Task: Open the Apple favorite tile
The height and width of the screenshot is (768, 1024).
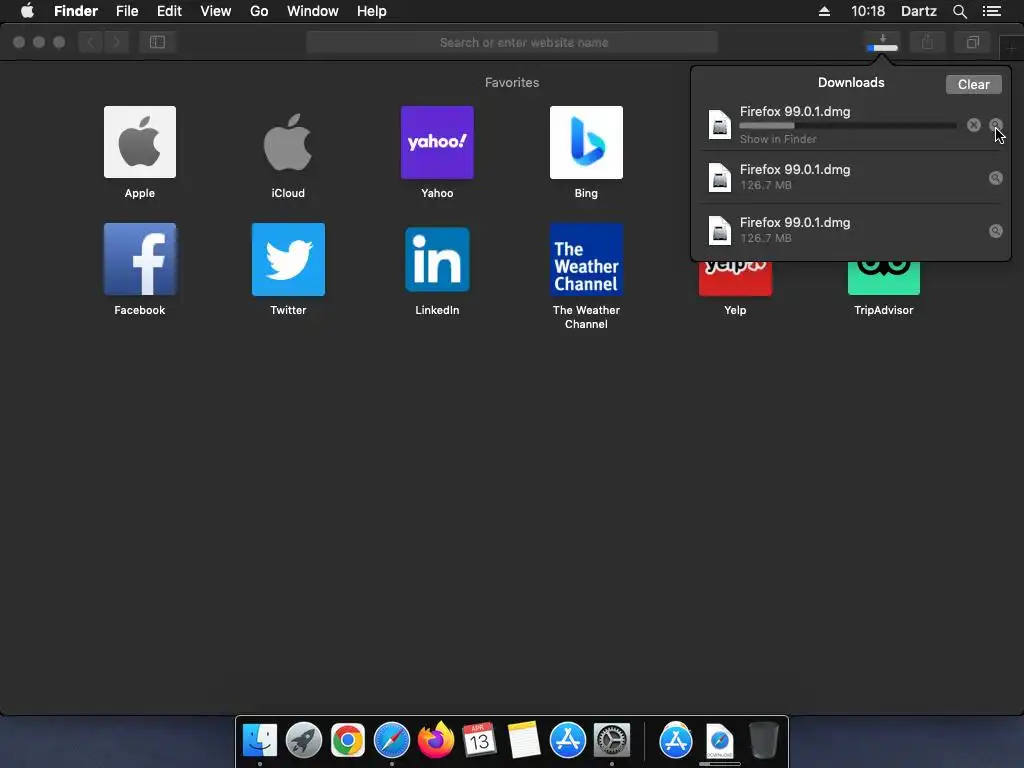Action: [x=140, y=142]
